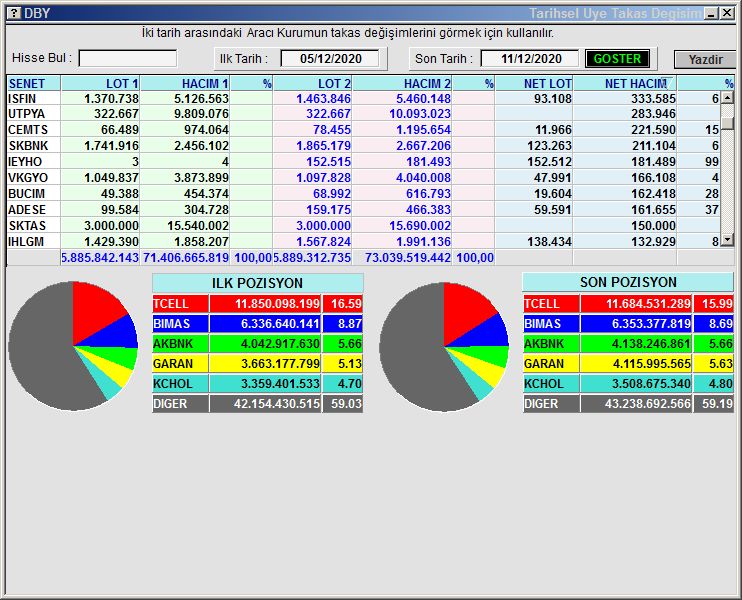
Task: Click KCHOL in ILK POZISYON legend
Action: (180, 384)
